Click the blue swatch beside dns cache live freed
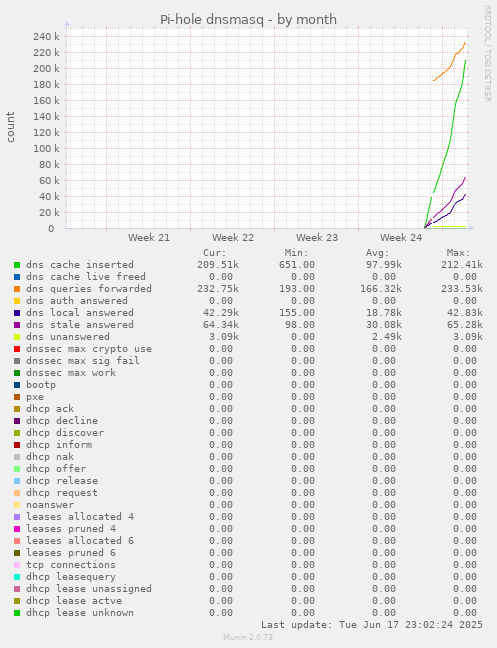Viewport: 497px width, 648px height. click(17, 277)
